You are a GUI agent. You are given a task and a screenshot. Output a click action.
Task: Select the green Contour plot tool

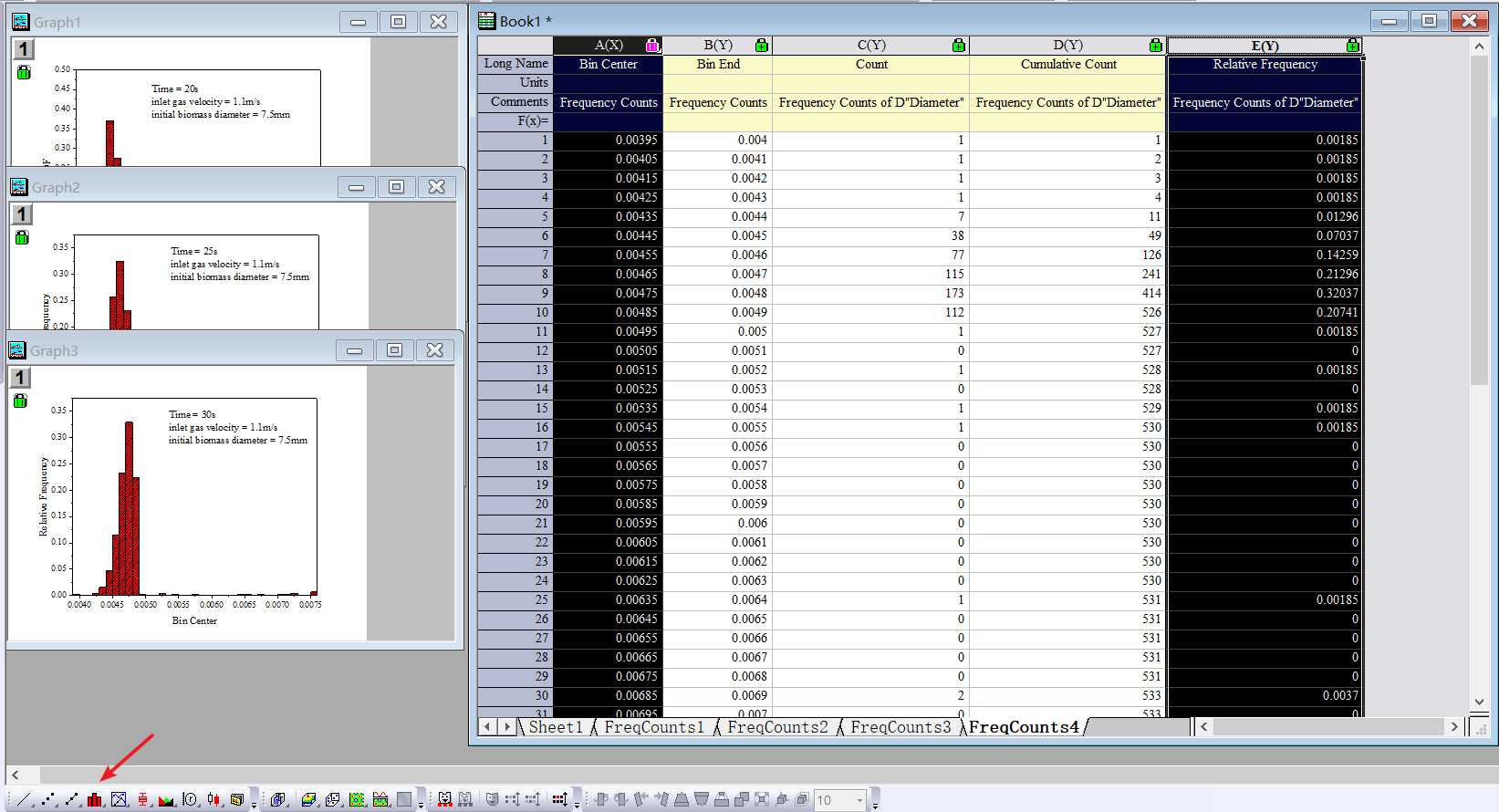click(x=357, y=799)
